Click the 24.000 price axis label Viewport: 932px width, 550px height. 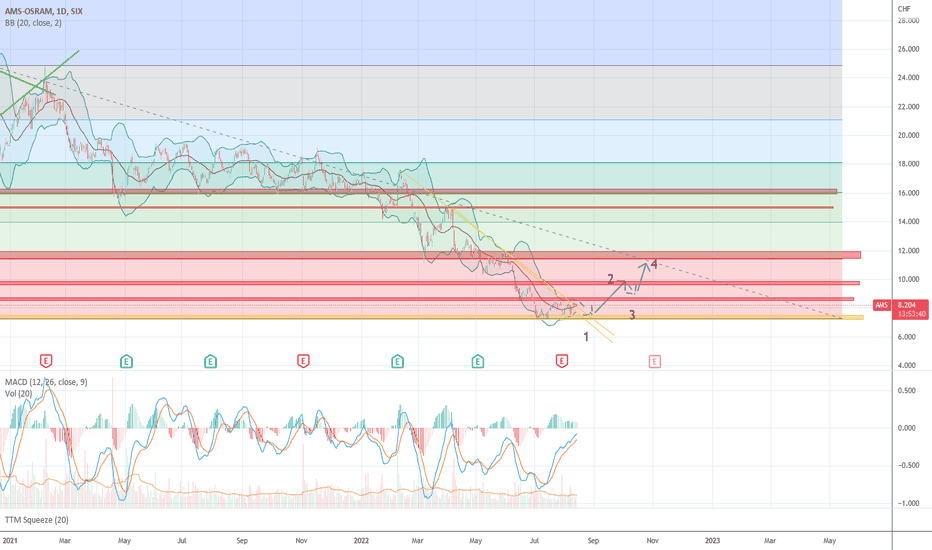click(x=908, y=77)
